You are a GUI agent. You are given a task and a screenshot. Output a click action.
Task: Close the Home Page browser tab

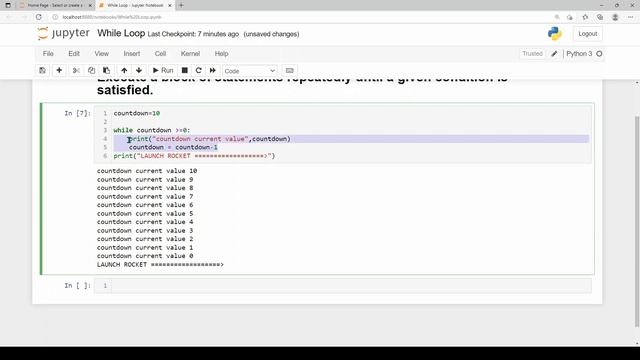[x=90, y=5]
